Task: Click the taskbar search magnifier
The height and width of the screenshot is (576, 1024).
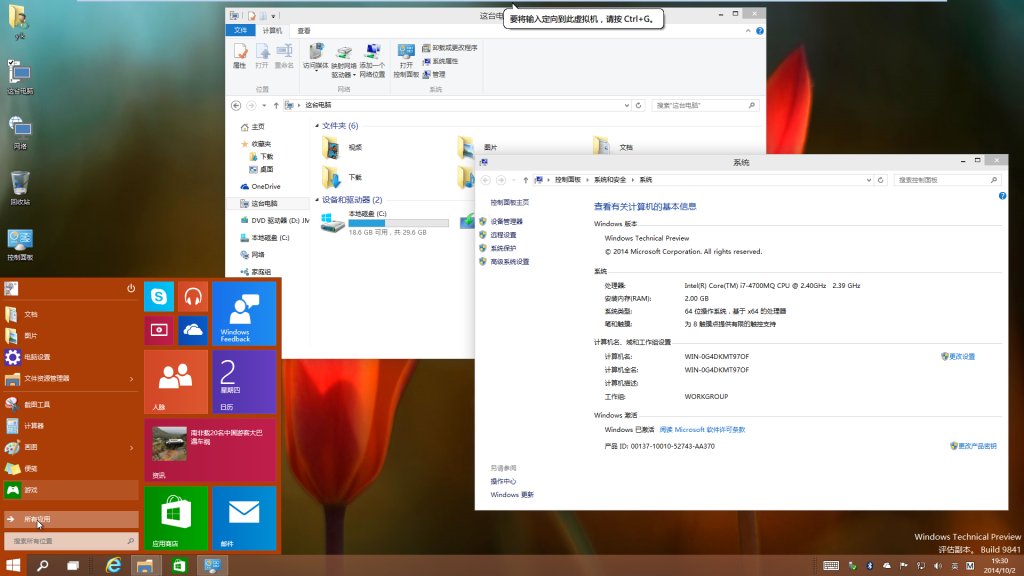Action: tap(42, 566)
